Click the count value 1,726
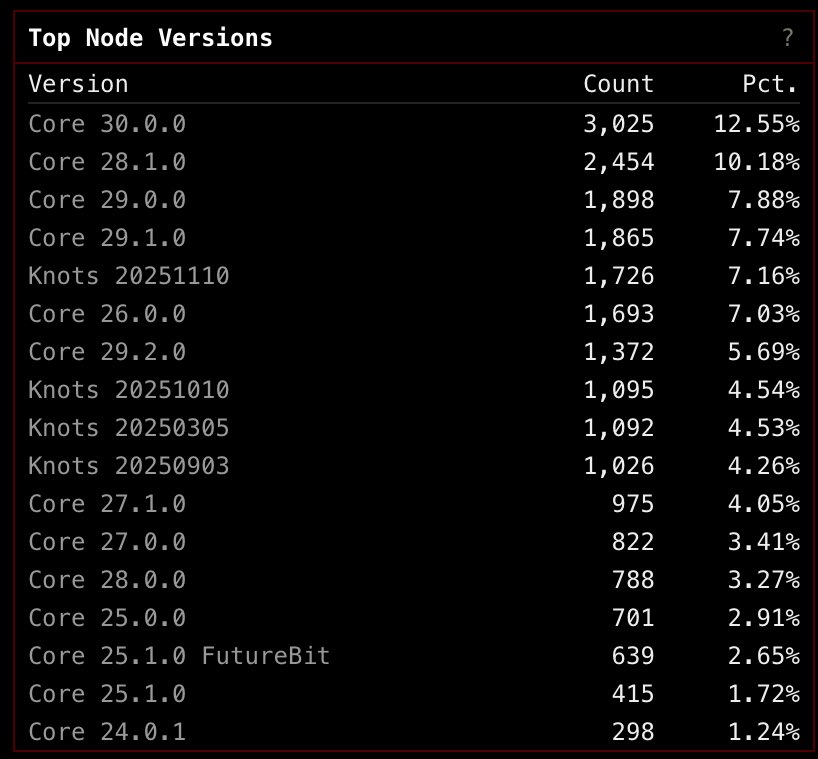Viewport: 818px width, 759px height. point(618,276)
